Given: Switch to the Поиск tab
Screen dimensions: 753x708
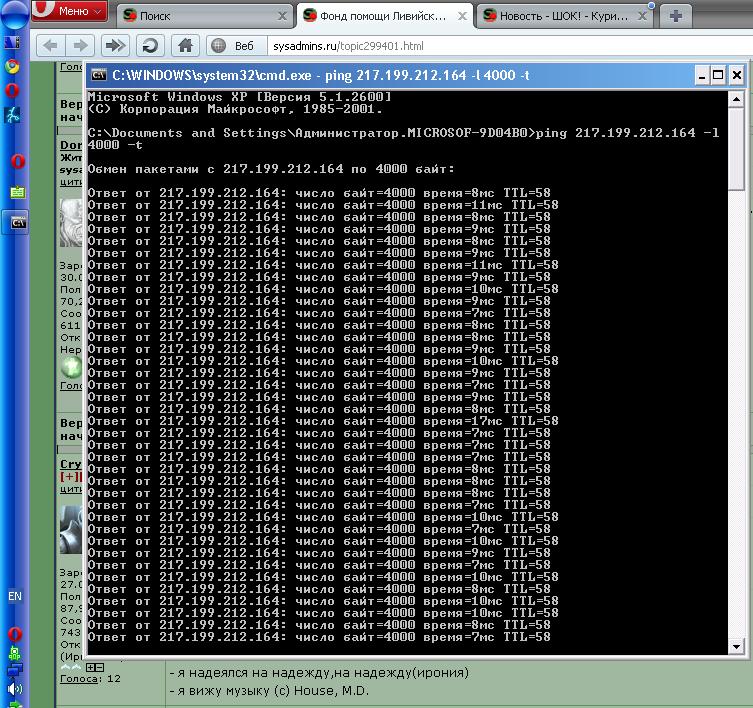Looking at the screenshot, I should click(205, 16).
